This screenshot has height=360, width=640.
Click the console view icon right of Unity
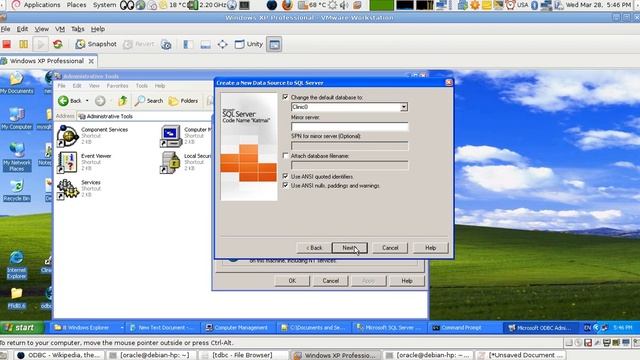click(x=274, y=44)
